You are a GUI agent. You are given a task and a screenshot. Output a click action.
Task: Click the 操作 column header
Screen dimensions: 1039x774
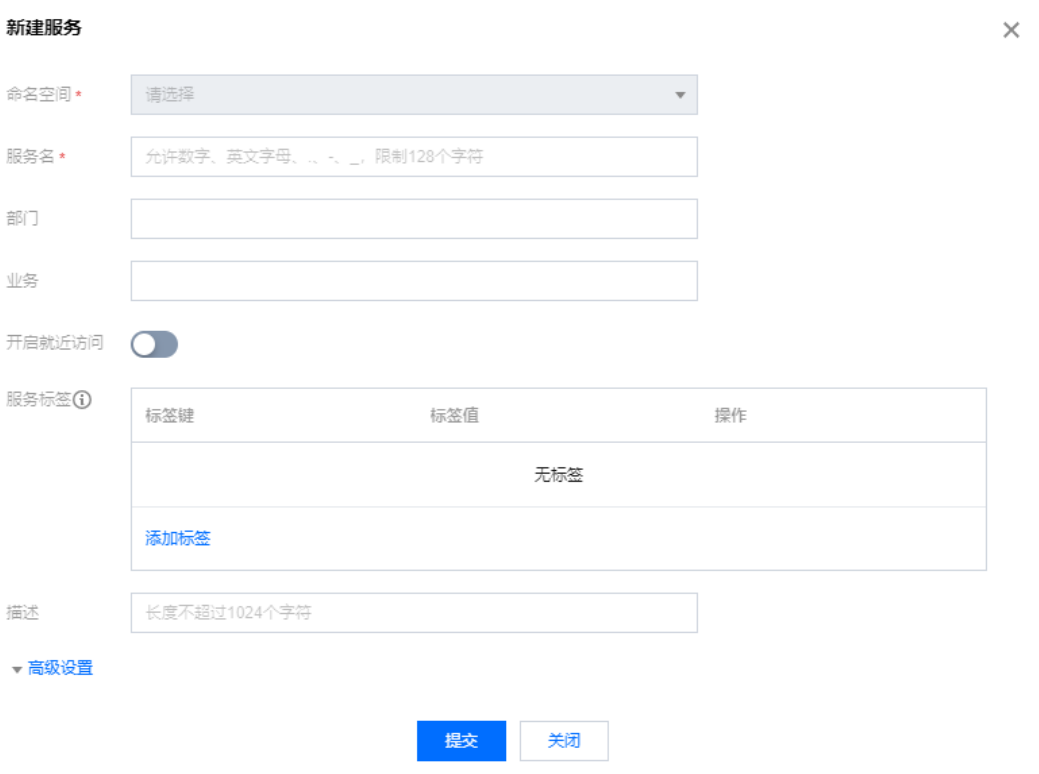pyautogui.click(x=730, y=415)
